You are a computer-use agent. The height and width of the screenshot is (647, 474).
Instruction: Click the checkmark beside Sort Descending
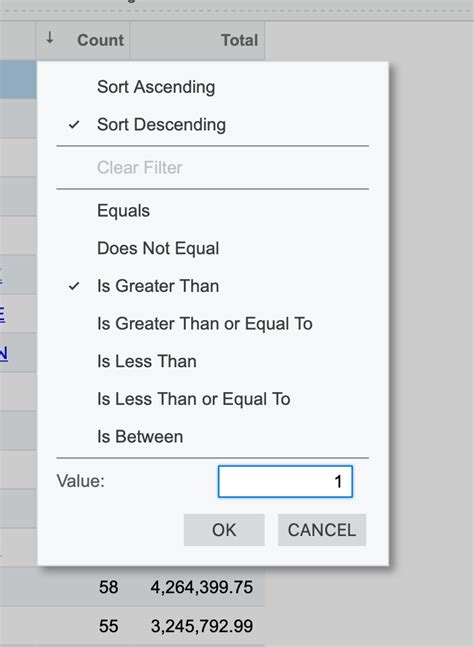click(74, 125)
